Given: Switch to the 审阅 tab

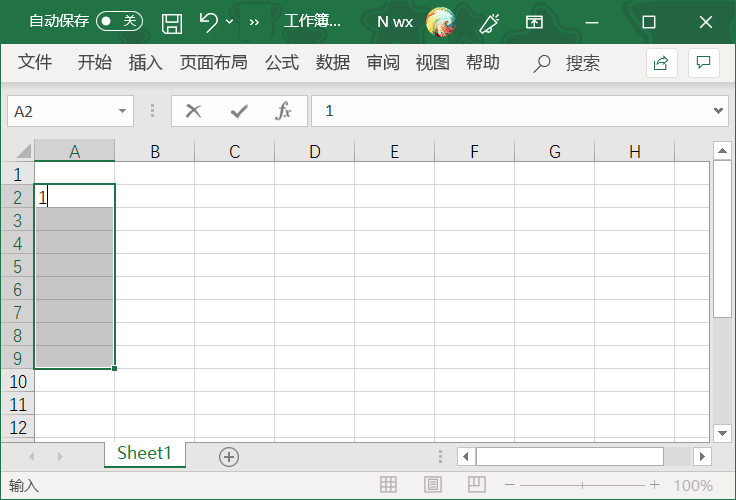Looking at the screenshot, I should point(383,62).
